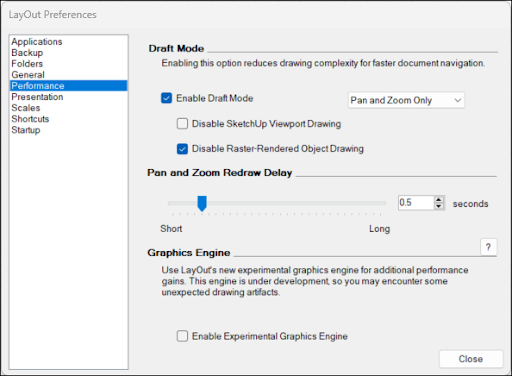Select the Performance category
512x376 pixels.
pos(68,86)
